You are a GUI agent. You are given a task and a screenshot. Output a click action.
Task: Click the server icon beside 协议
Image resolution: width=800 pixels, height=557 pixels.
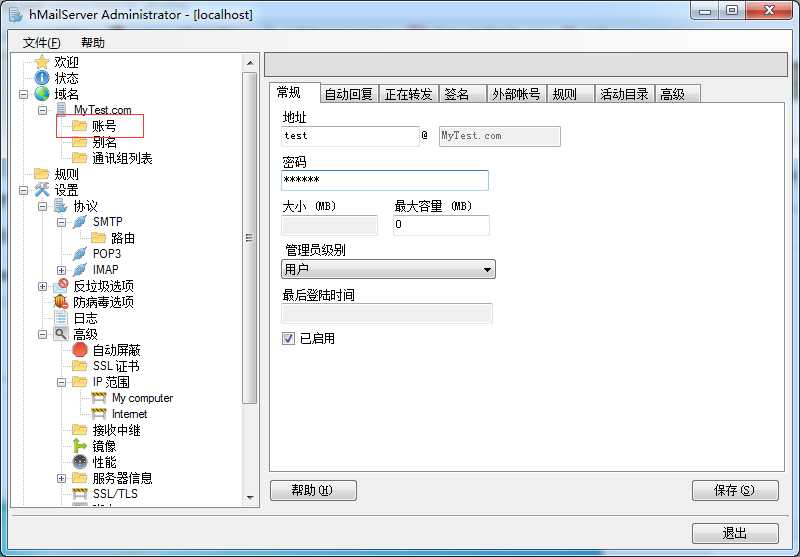(61, 206)
